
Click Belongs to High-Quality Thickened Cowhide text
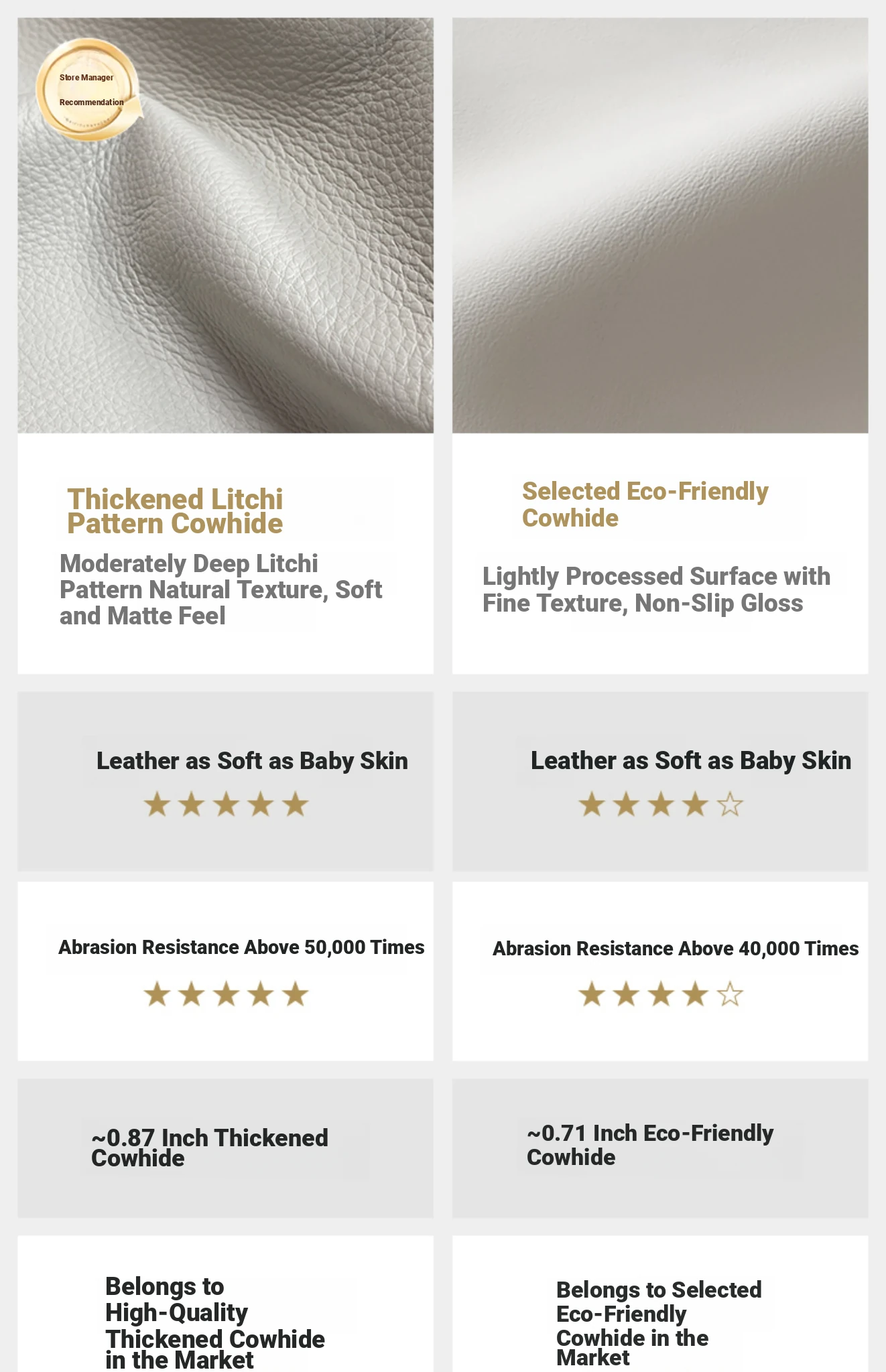coord(214,1322)
